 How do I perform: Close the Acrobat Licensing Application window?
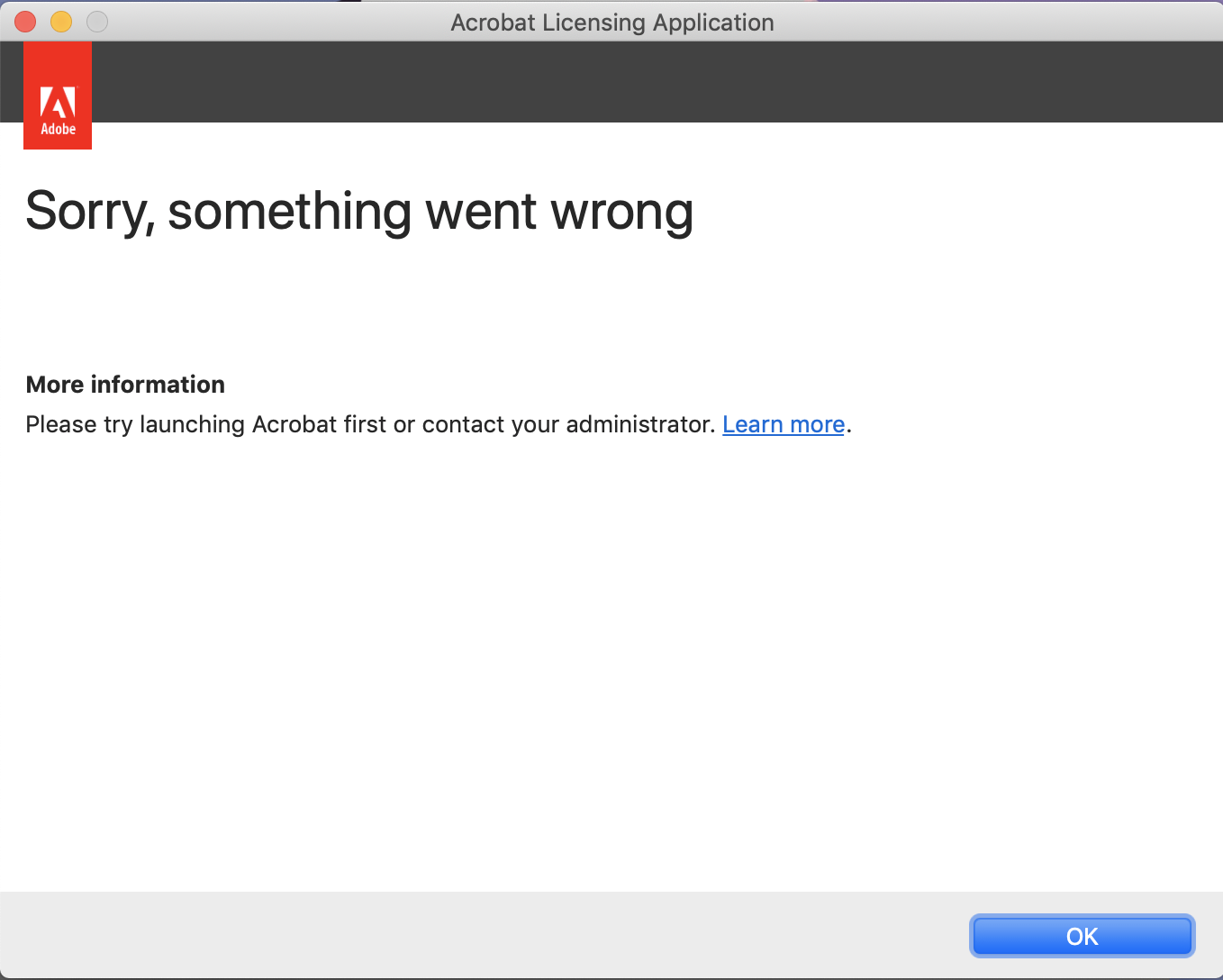pyautogui.click(x=24, y=22)
